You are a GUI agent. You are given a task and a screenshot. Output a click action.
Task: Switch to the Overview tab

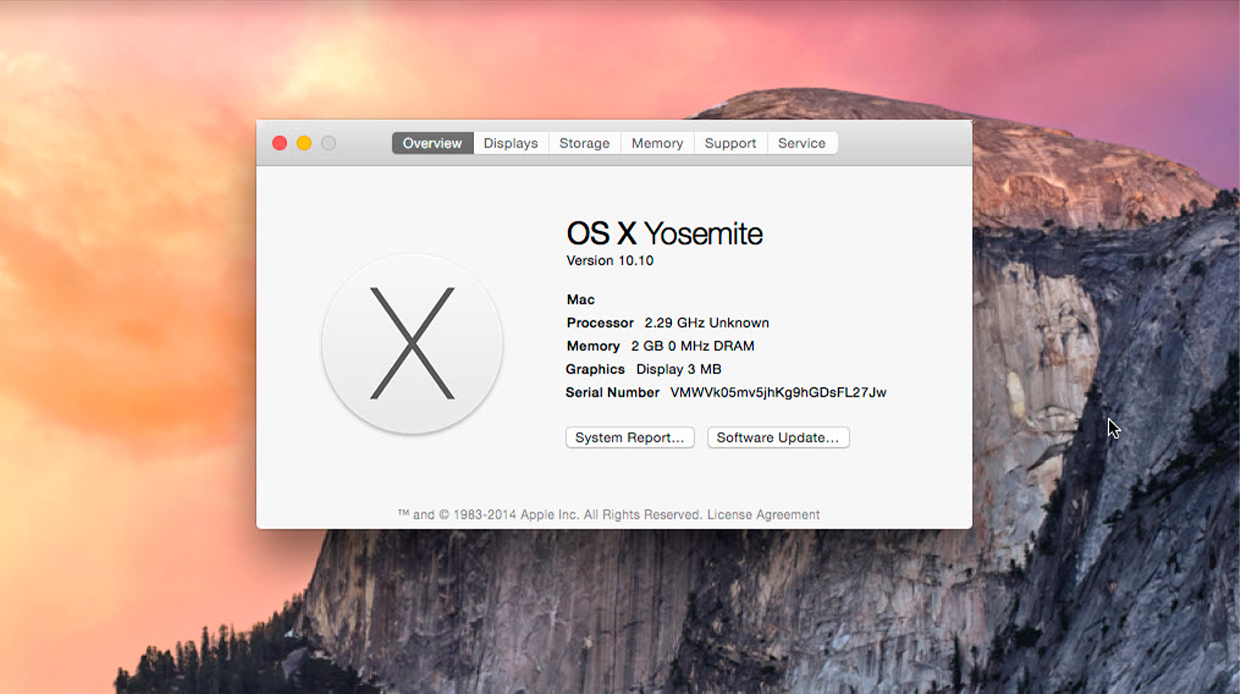coord(432,143)
